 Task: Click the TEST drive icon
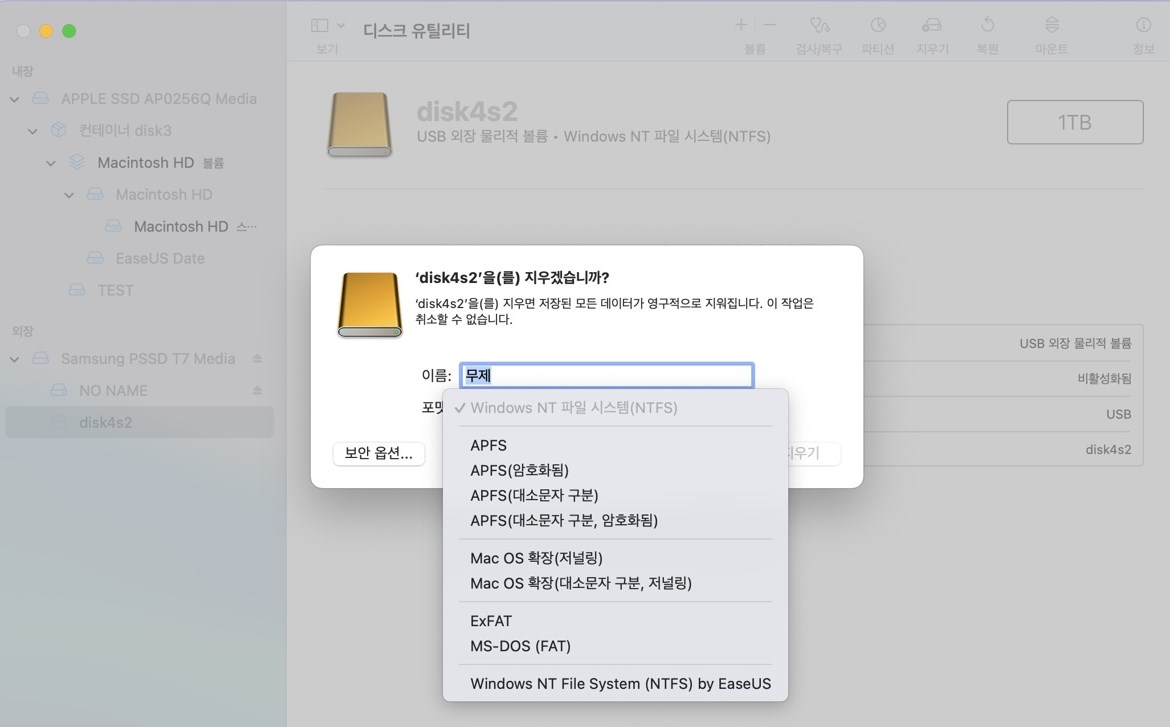77,290
